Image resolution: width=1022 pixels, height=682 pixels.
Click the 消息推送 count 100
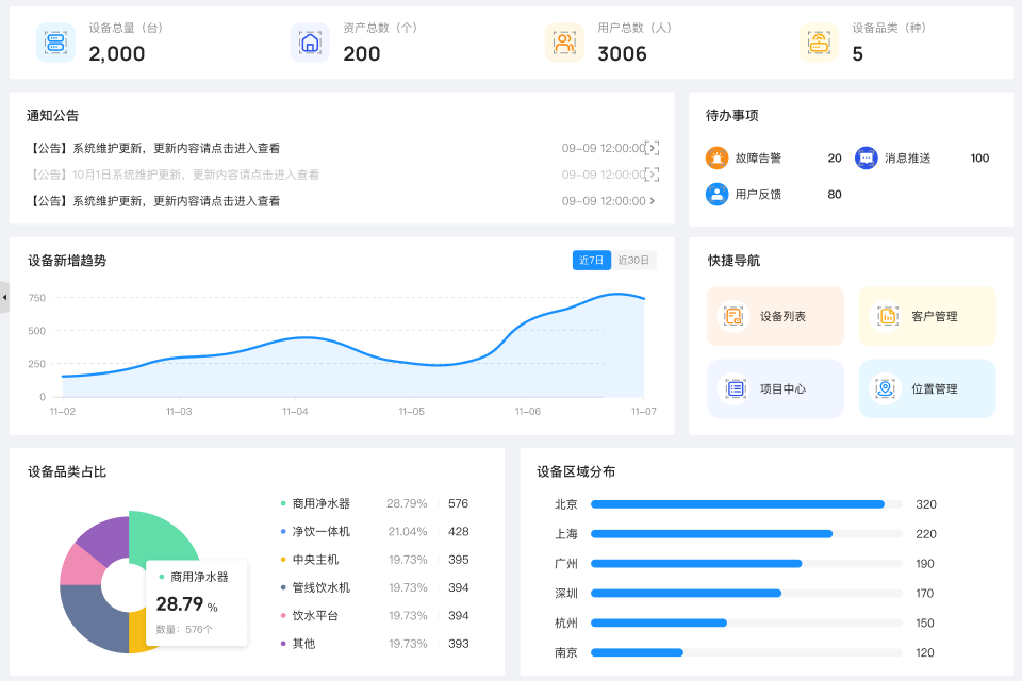[980, 158]
